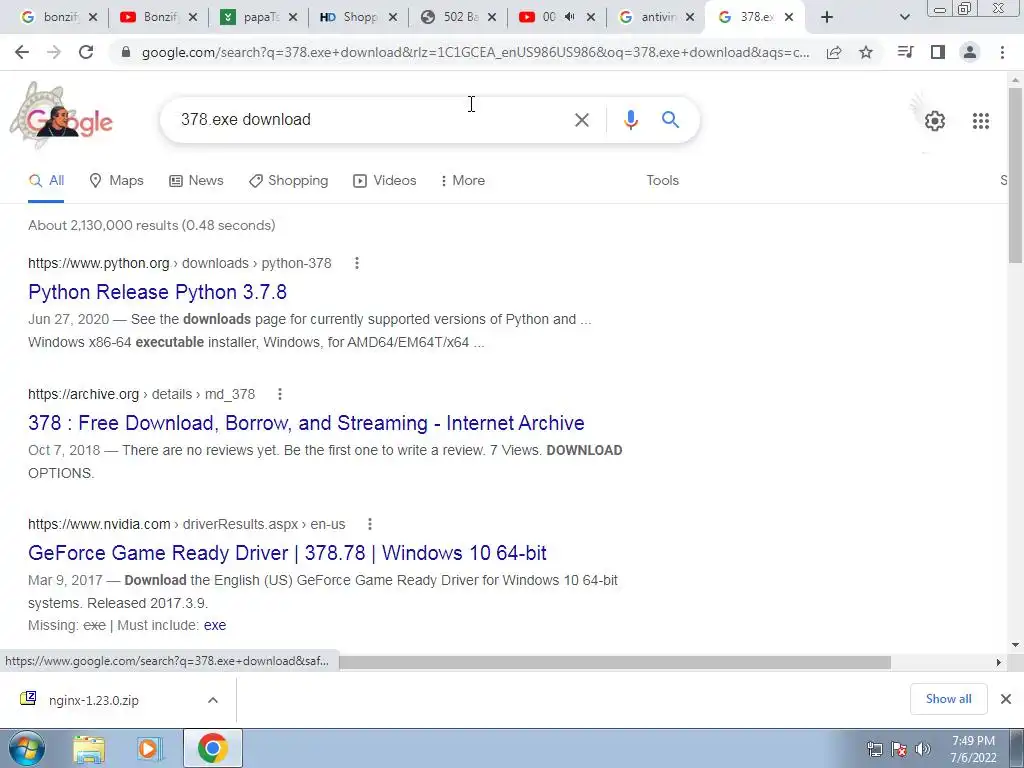This screenshot has width=1024, height=768.
Task: Click the 'exe' must include link
Action: 215,626
